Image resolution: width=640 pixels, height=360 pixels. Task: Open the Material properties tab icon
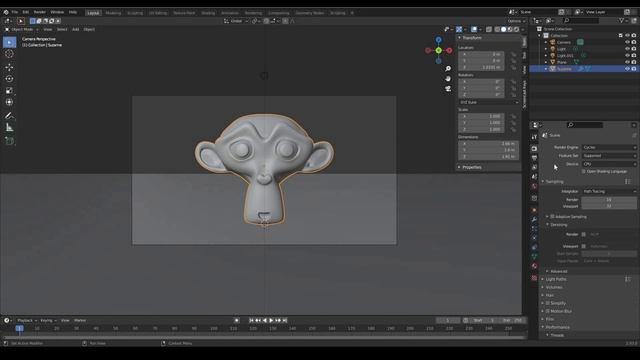[x=534, y=266]
